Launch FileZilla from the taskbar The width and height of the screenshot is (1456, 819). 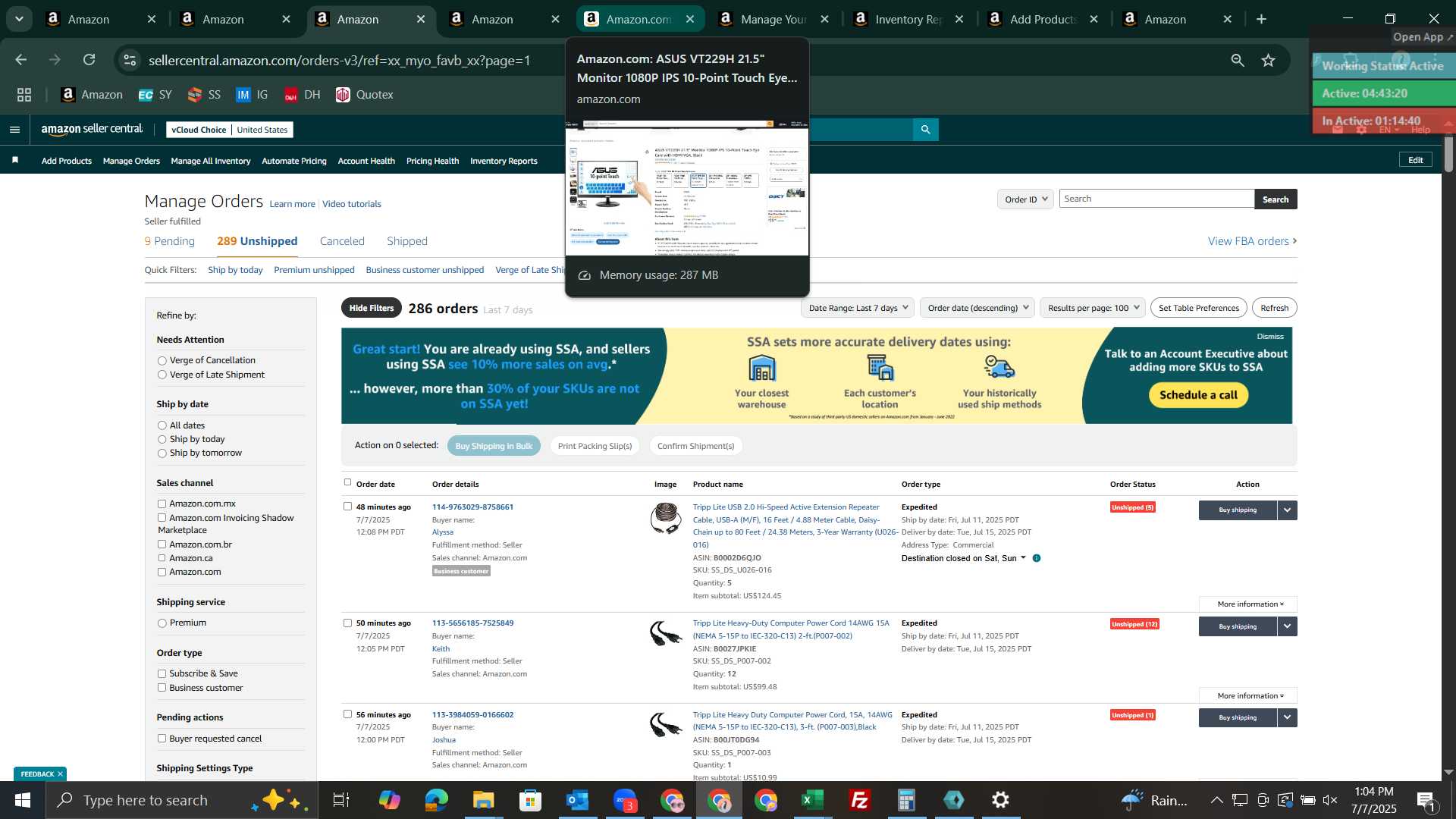coord(859,800)
